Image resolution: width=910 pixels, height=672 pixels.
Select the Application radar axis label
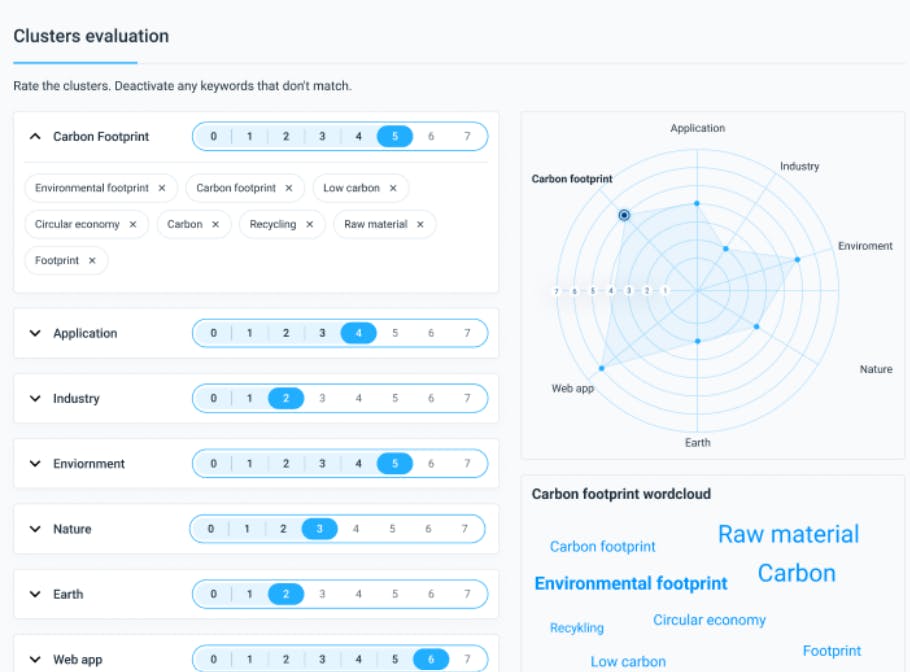tap(697, 128)
